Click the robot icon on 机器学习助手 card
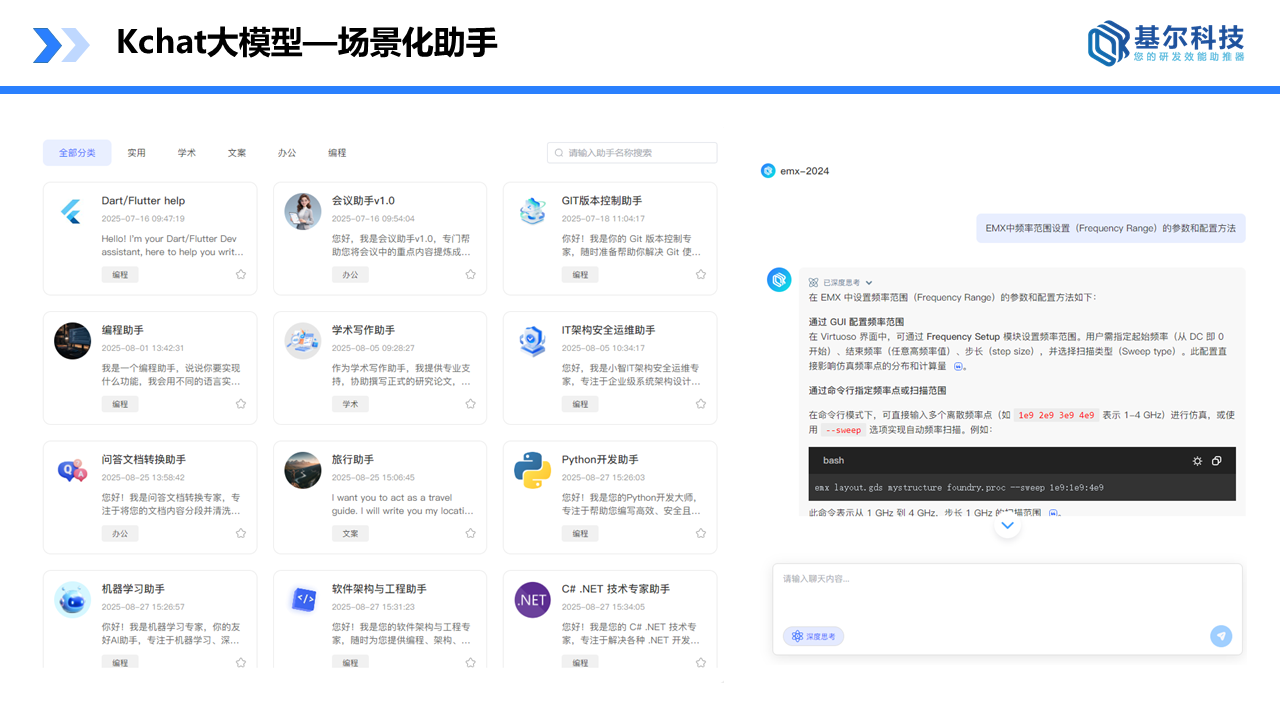 point(71,599)
